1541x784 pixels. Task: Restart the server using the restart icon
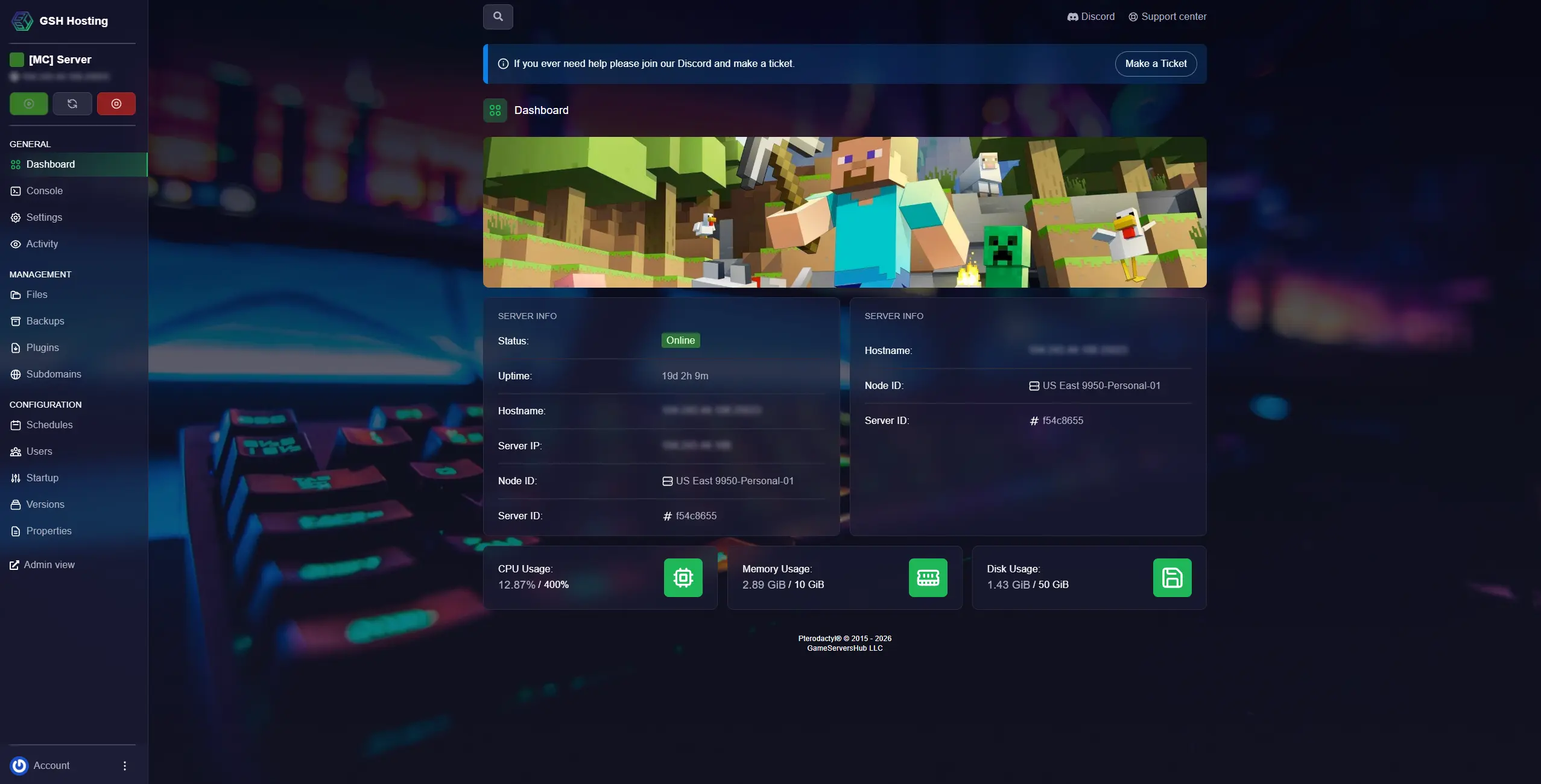tap(72, 103)
